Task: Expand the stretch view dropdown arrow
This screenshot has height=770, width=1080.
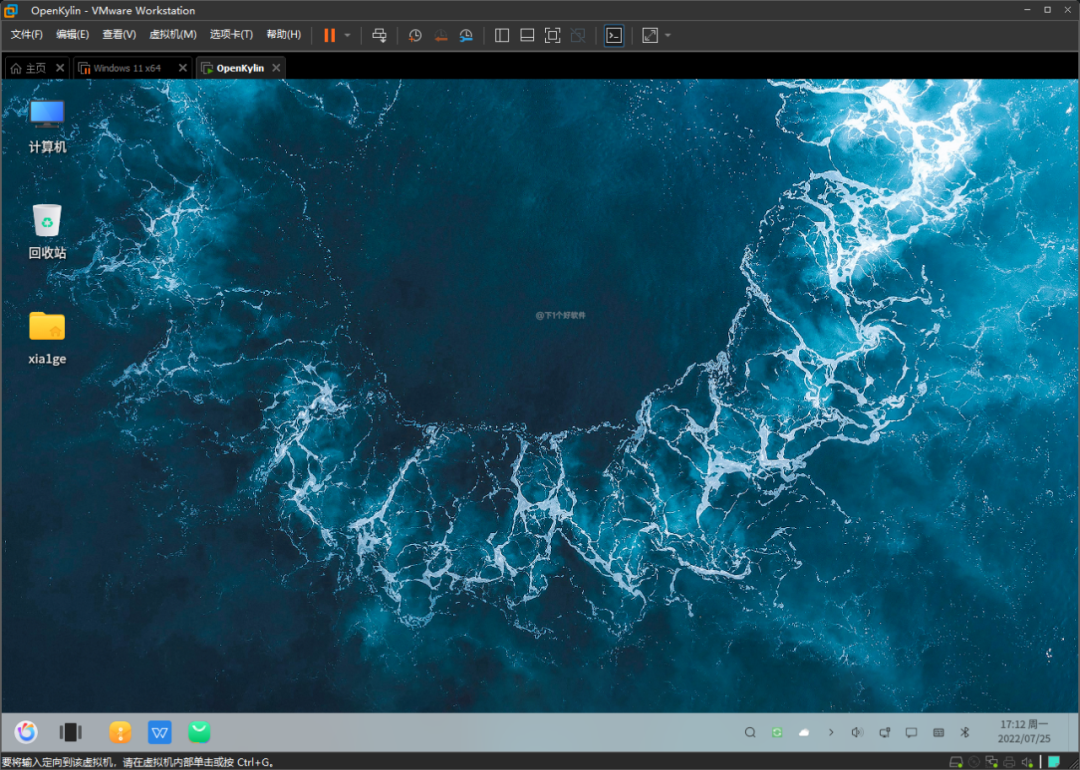Action: [x=668, y=35]
